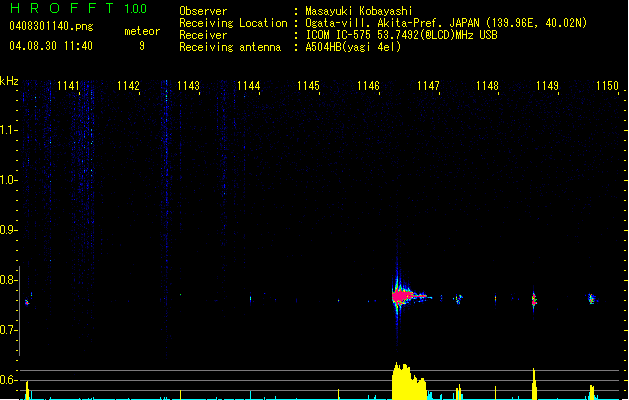Select observer name Masayuki Kobayashi
This screenshot has height=400, width=629.
pos(359,11)
